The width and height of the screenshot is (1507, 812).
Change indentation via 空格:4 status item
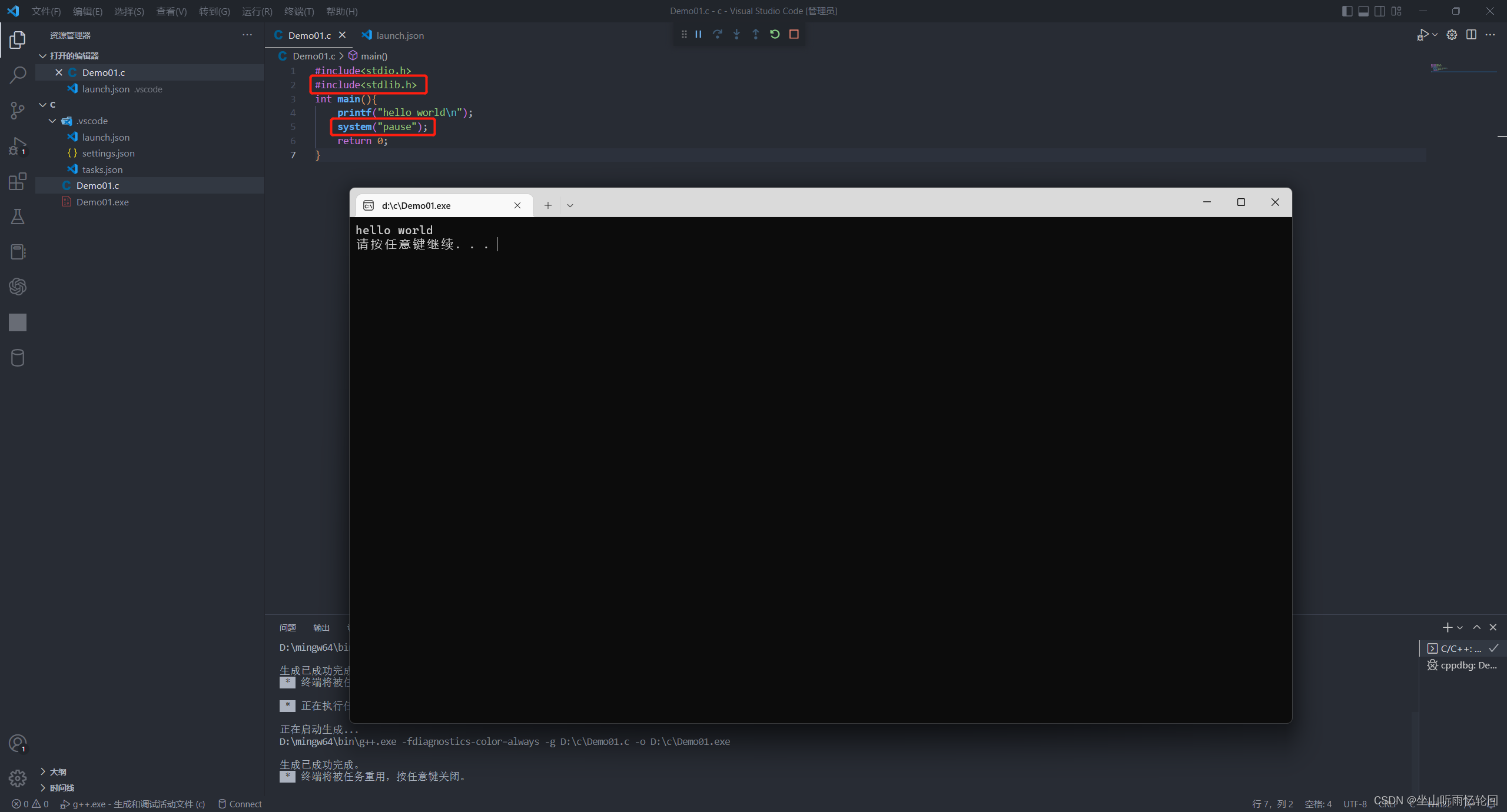pos(1319,804)
